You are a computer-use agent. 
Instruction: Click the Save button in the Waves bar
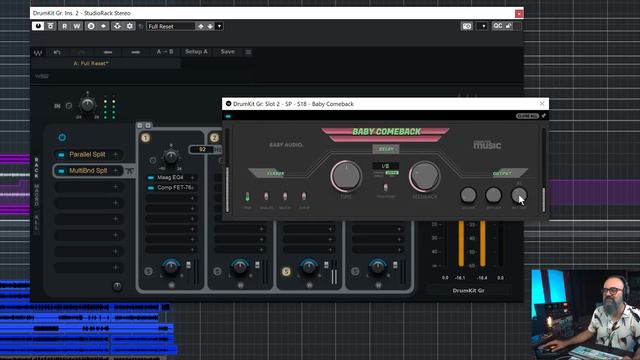(228, 52)
